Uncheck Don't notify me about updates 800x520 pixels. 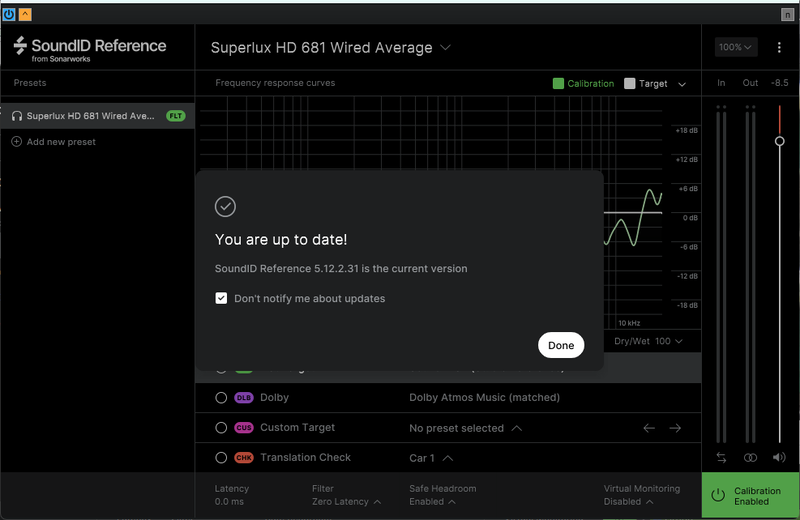(x=221, y=298)
